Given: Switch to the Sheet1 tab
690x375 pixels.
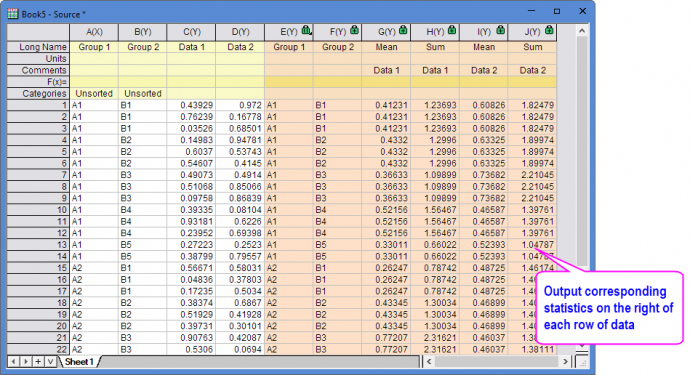Looking at the screenshot, I should tap(79, 362).
